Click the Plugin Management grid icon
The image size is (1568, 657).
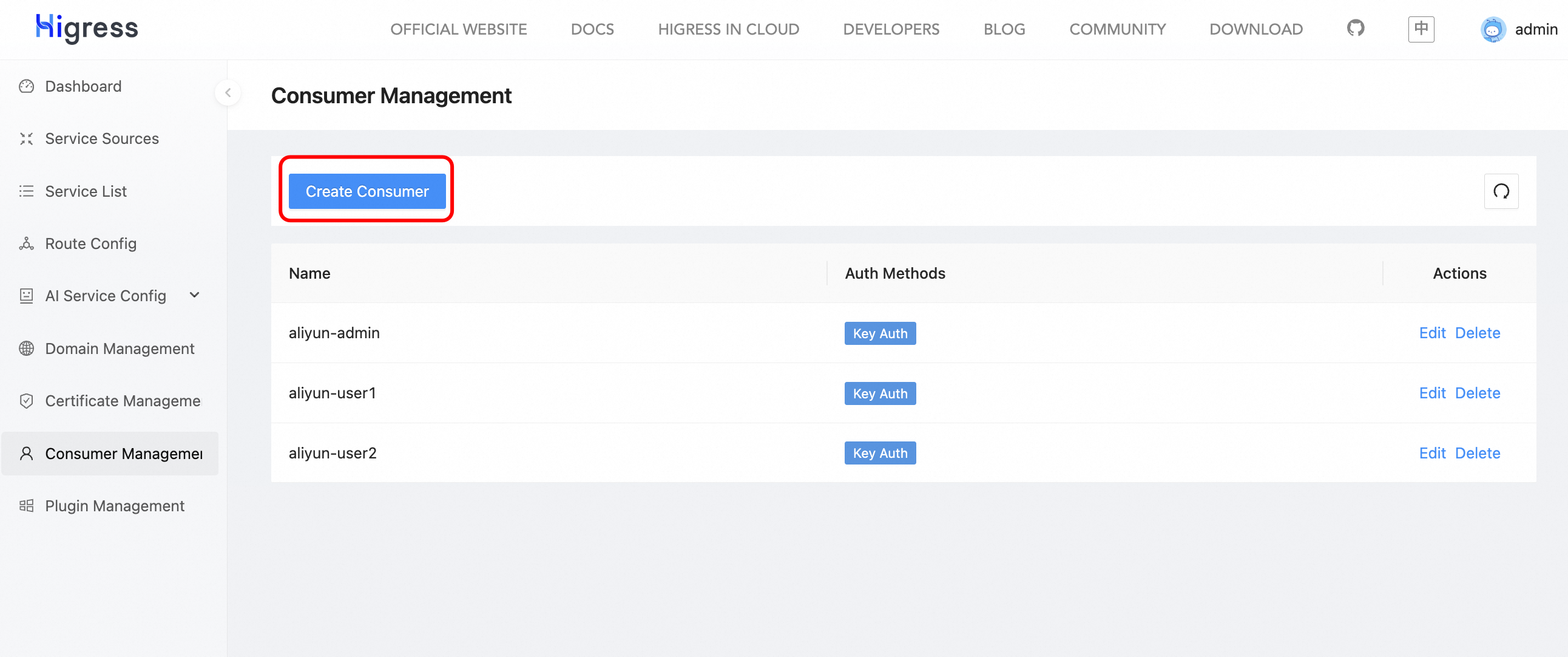point(26,506)
